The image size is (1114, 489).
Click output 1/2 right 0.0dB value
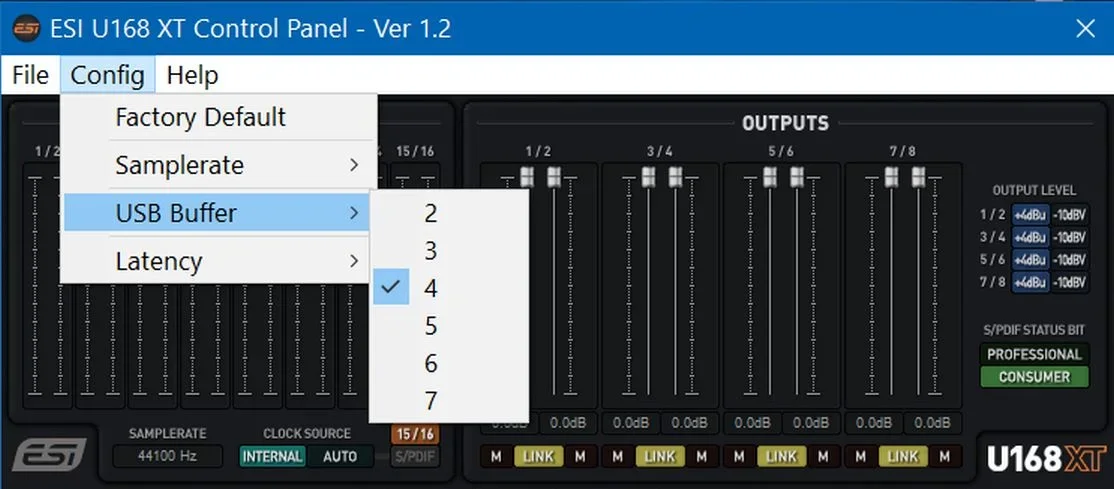pos(568,424)
